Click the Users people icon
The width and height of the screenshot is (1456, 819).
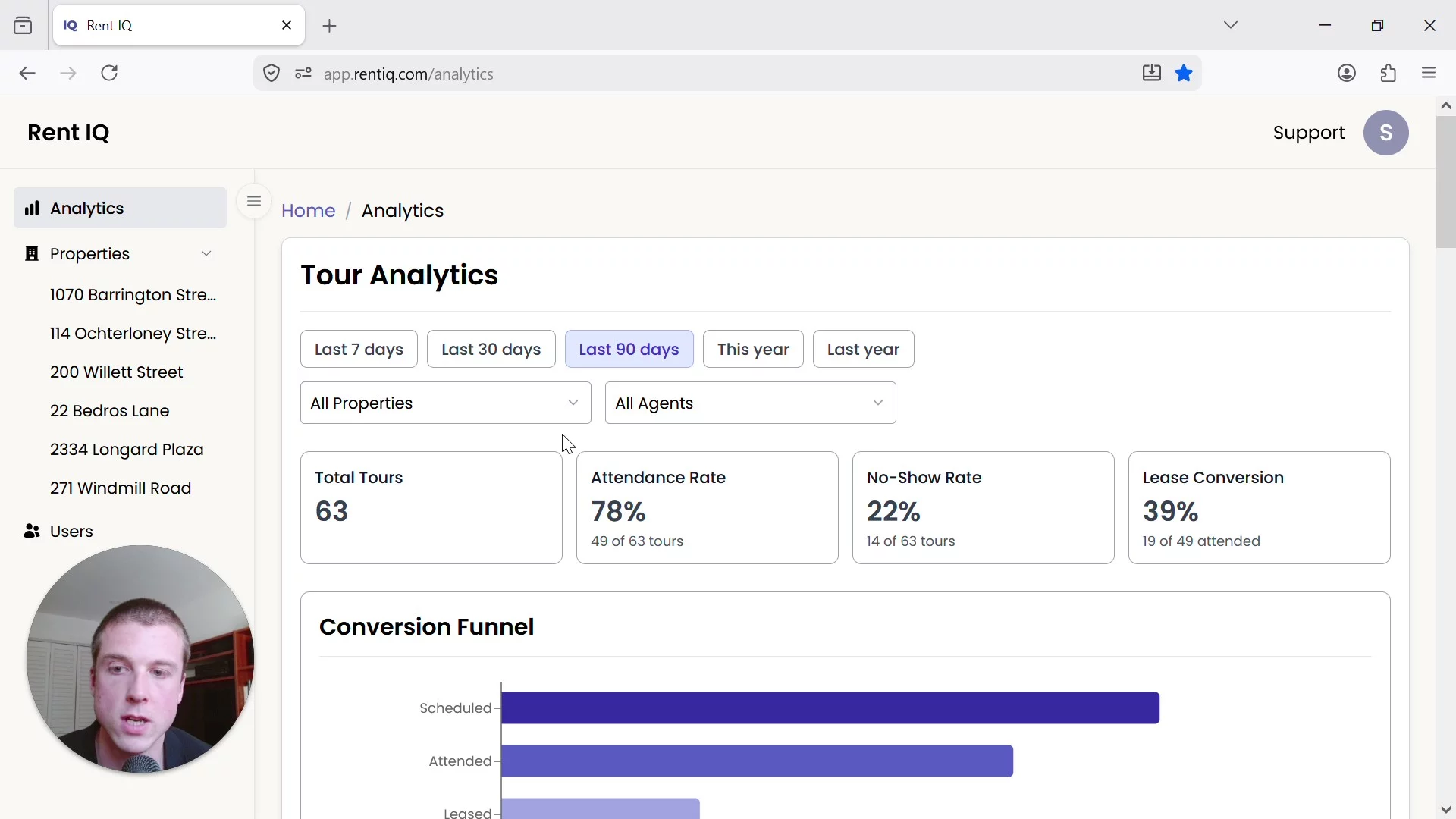point(32,532)
